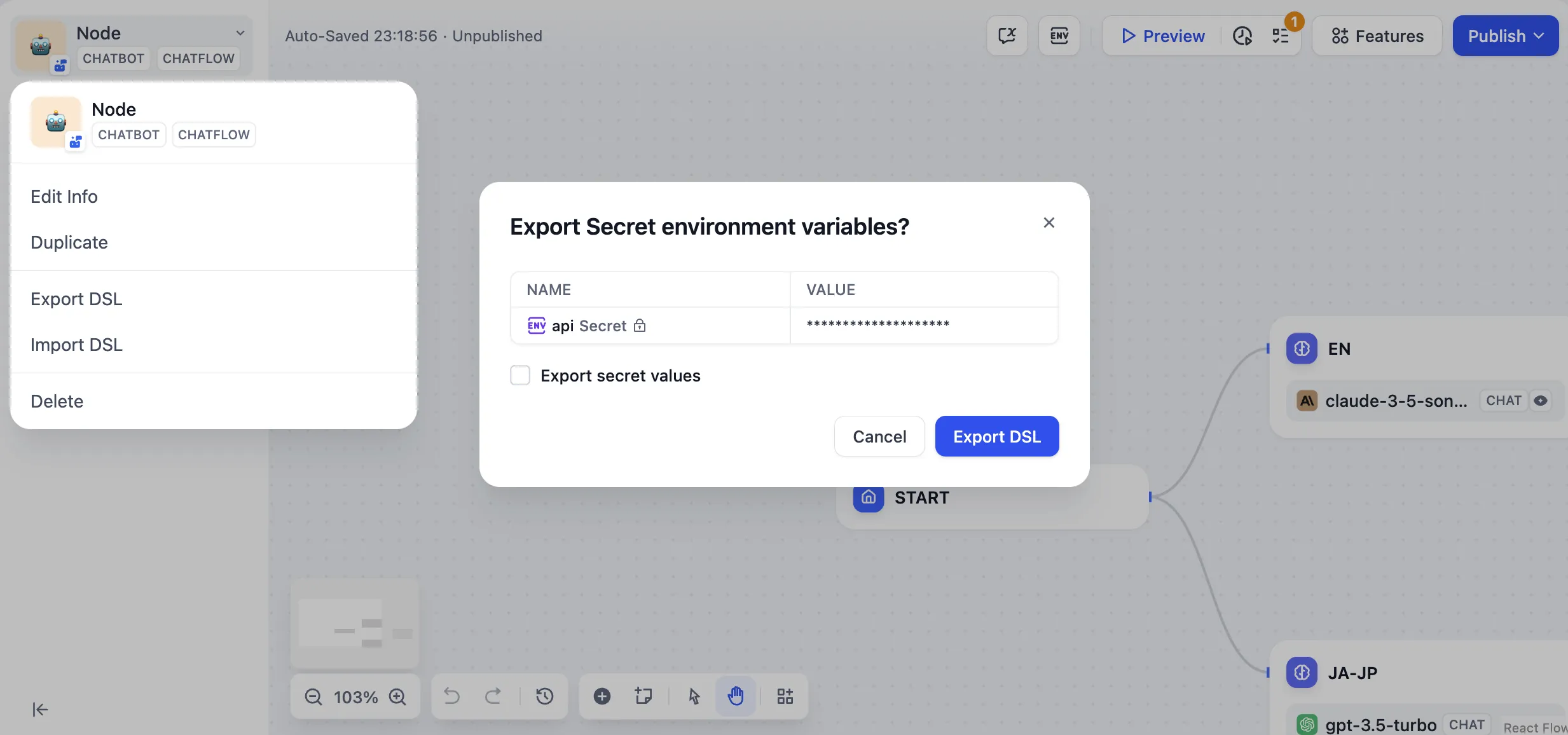The width and height of the screenshot is (1568, 735).
Task: Click the ENV environment variables icon
Action: click(1059, 36)
